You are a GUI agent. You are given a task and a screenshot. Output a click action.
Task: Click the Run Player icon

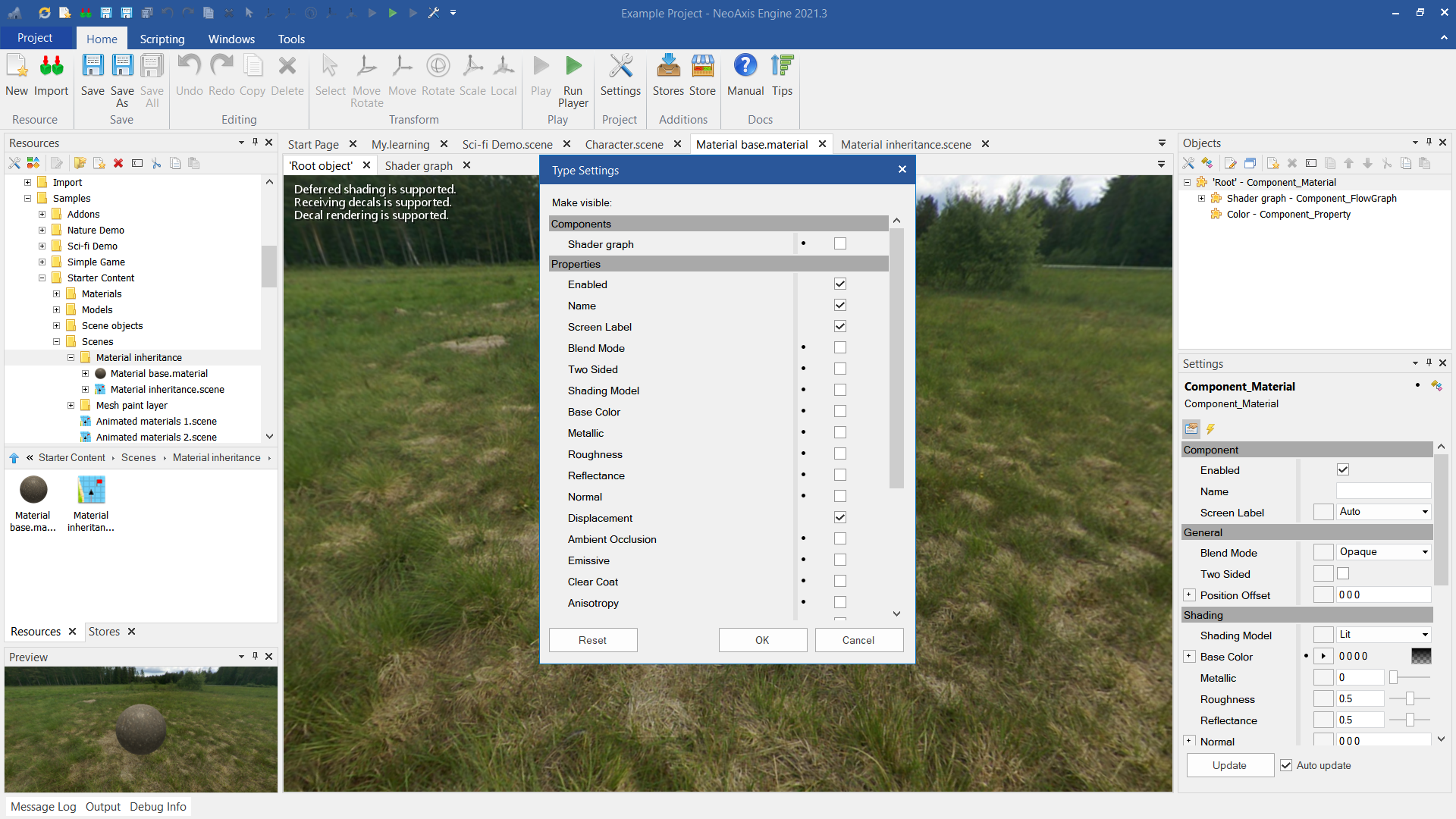pos(573,67)
